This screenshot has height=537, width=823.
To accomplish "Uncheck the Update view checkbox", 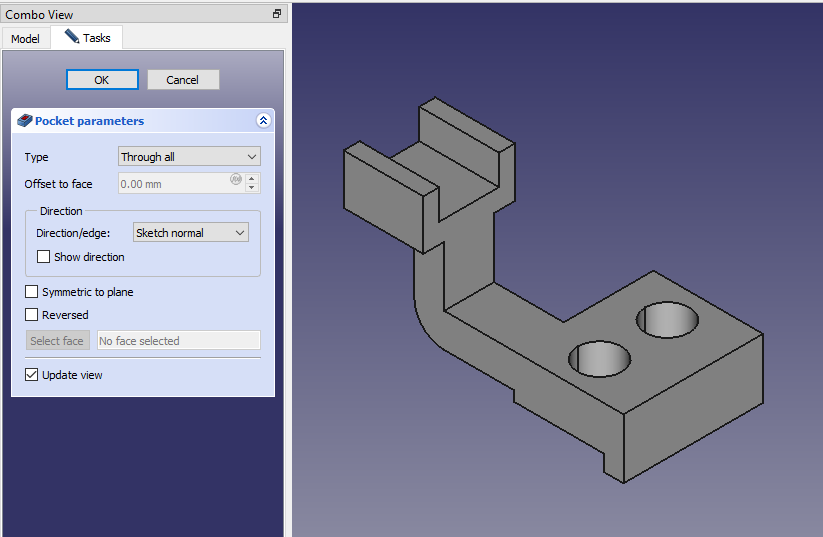I will point(32,375).
